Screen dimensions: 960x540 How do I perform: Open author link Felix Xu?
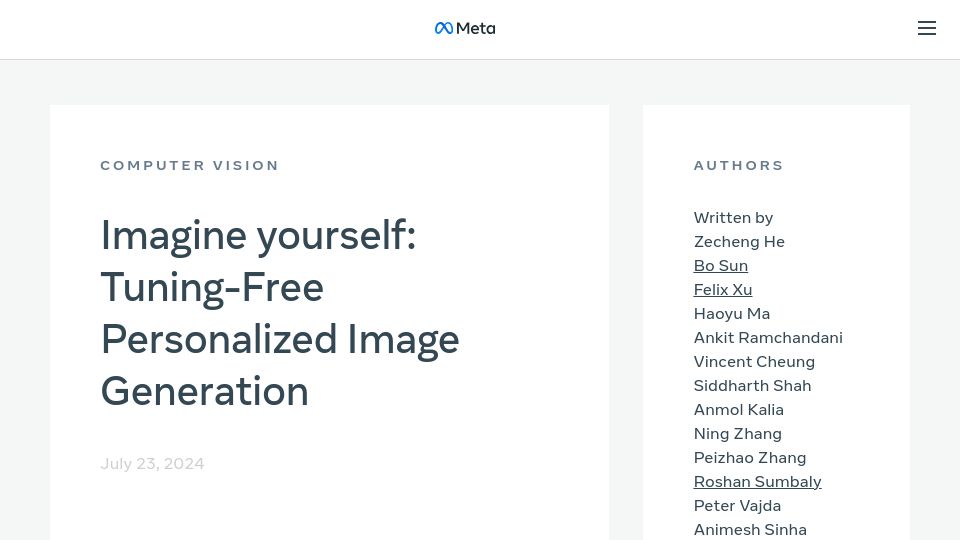tap(722, 290)
